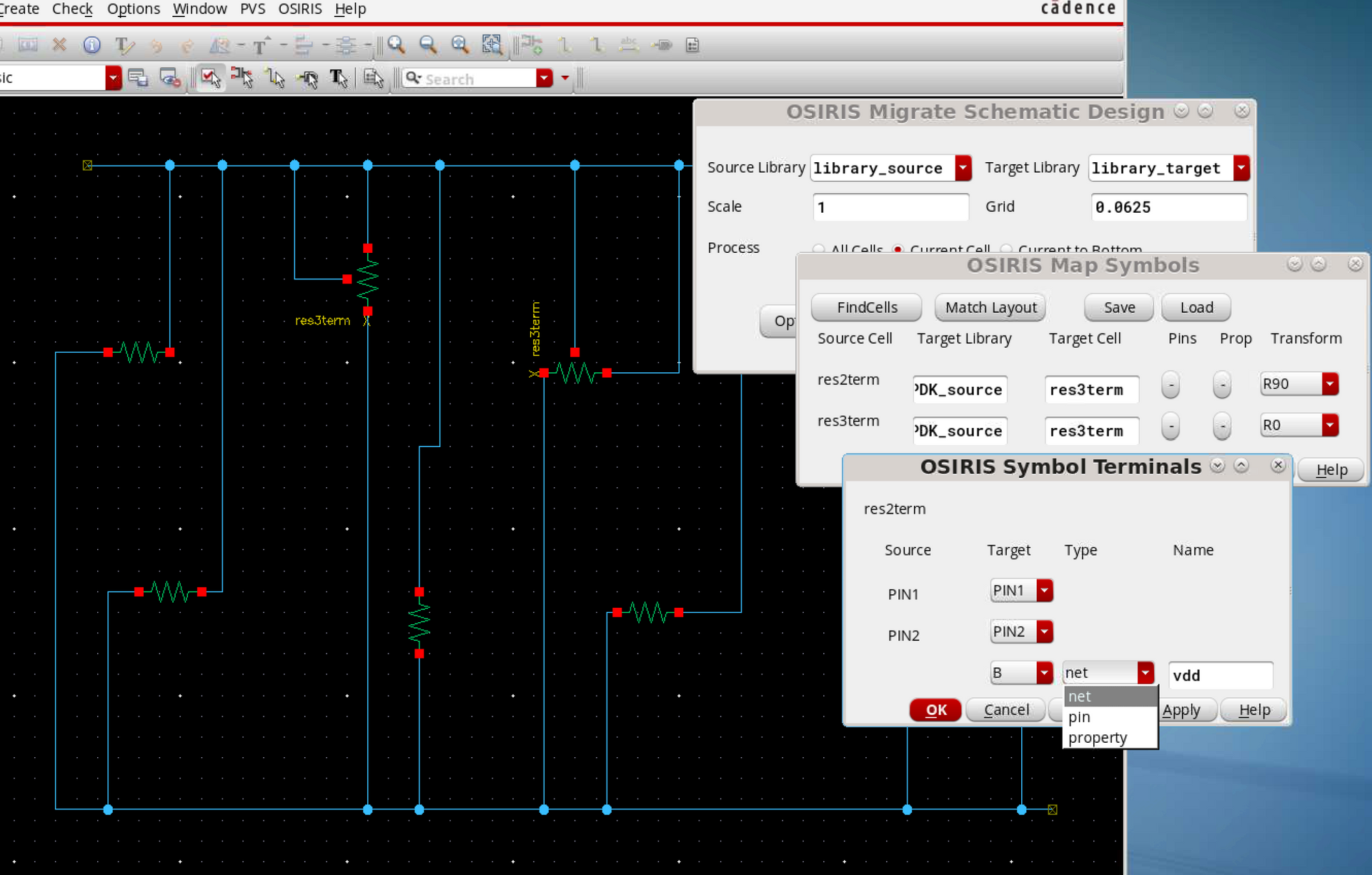Open the net Type dropdown

(1145, 673)
